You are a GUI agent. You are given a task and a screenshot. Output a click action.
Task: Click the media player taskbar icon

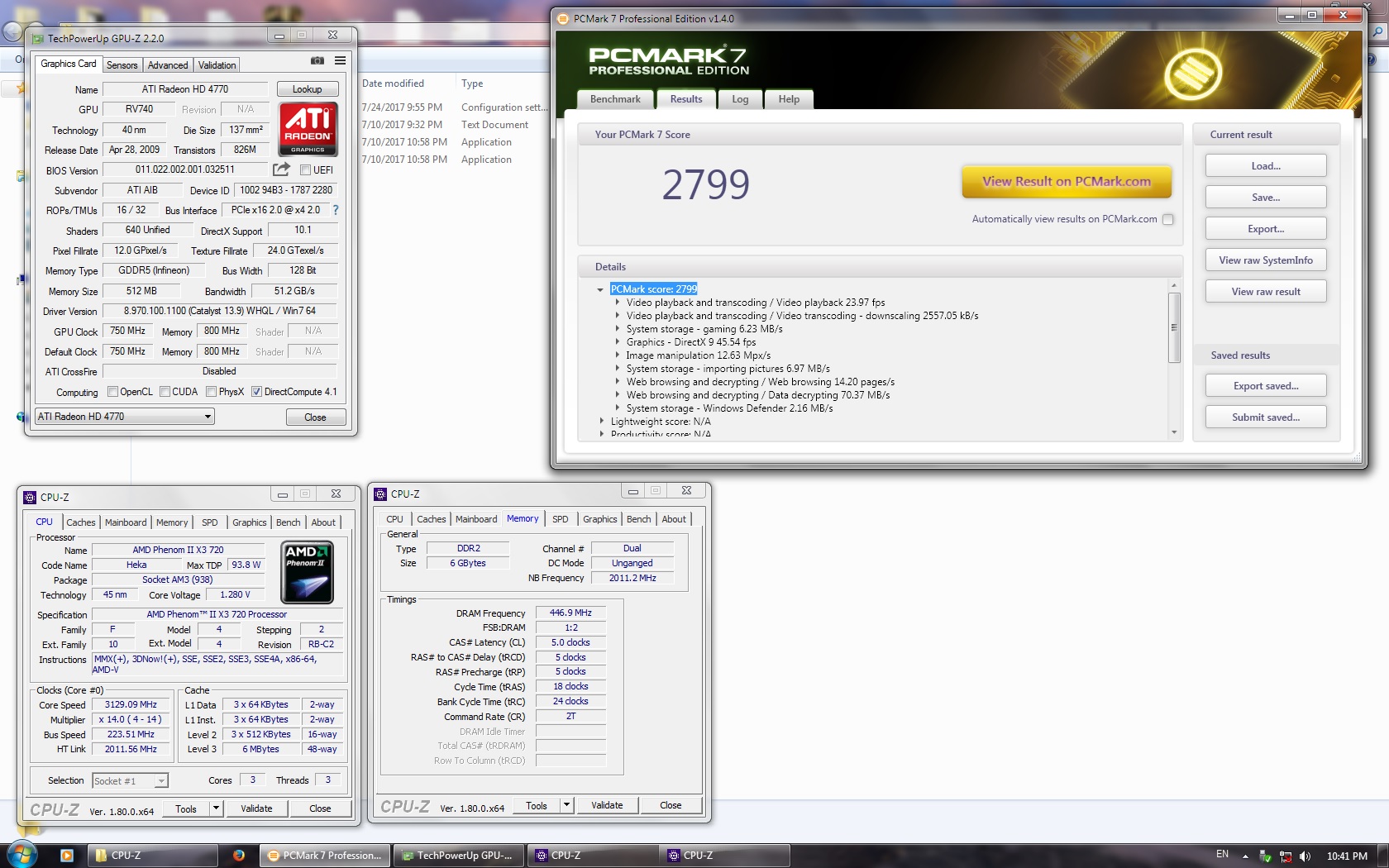67,856
